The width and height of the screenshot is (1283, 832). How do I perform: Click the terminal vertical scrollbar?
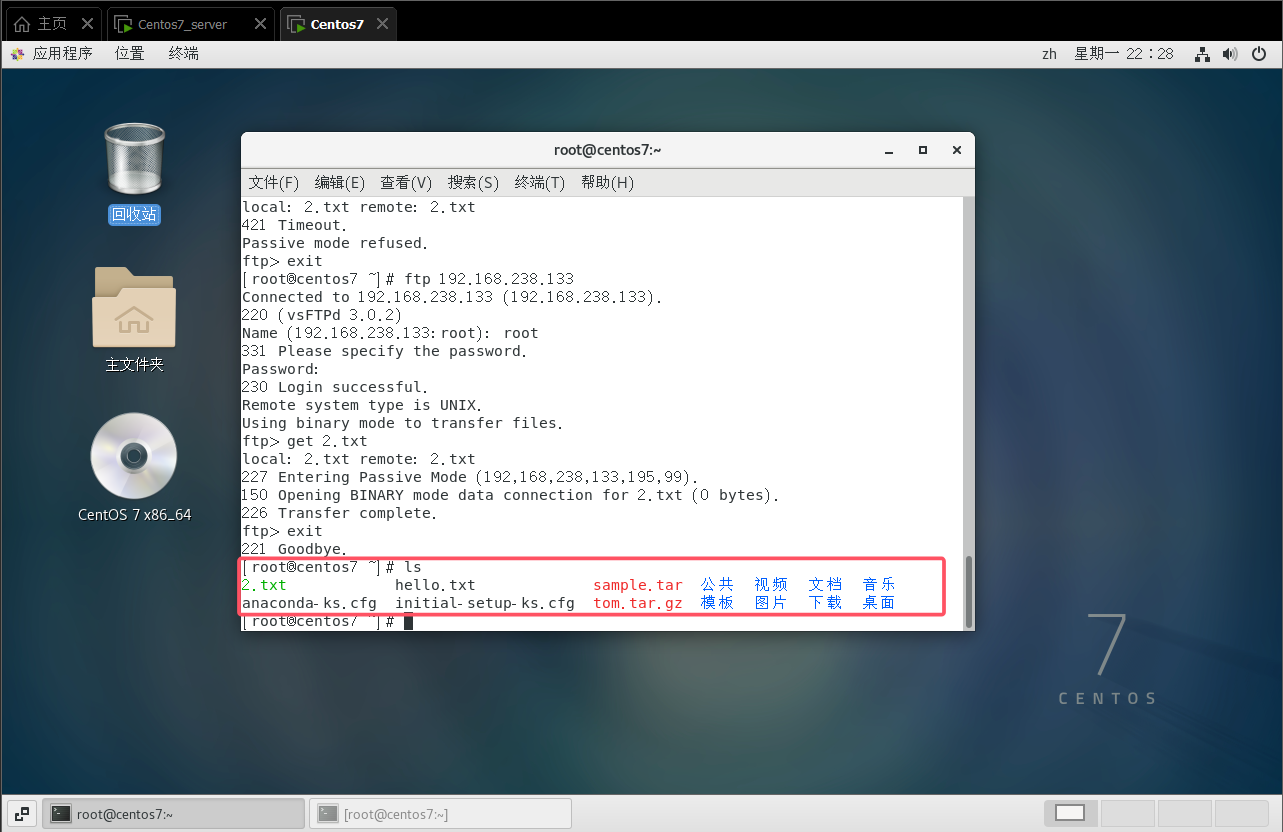point(967,588)
